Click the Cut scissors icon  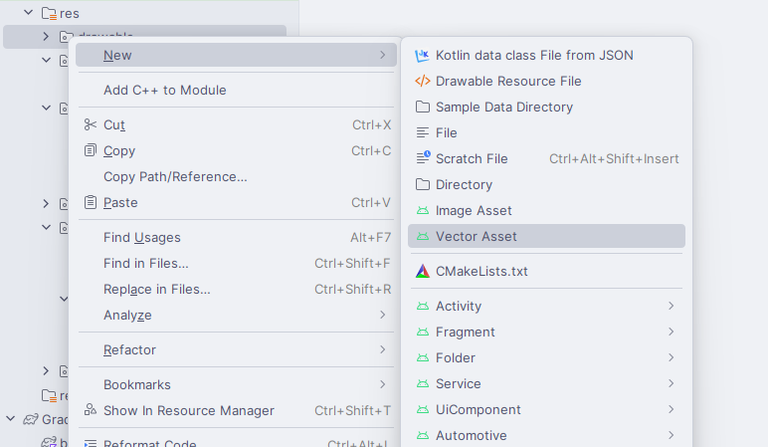[91, 125]
